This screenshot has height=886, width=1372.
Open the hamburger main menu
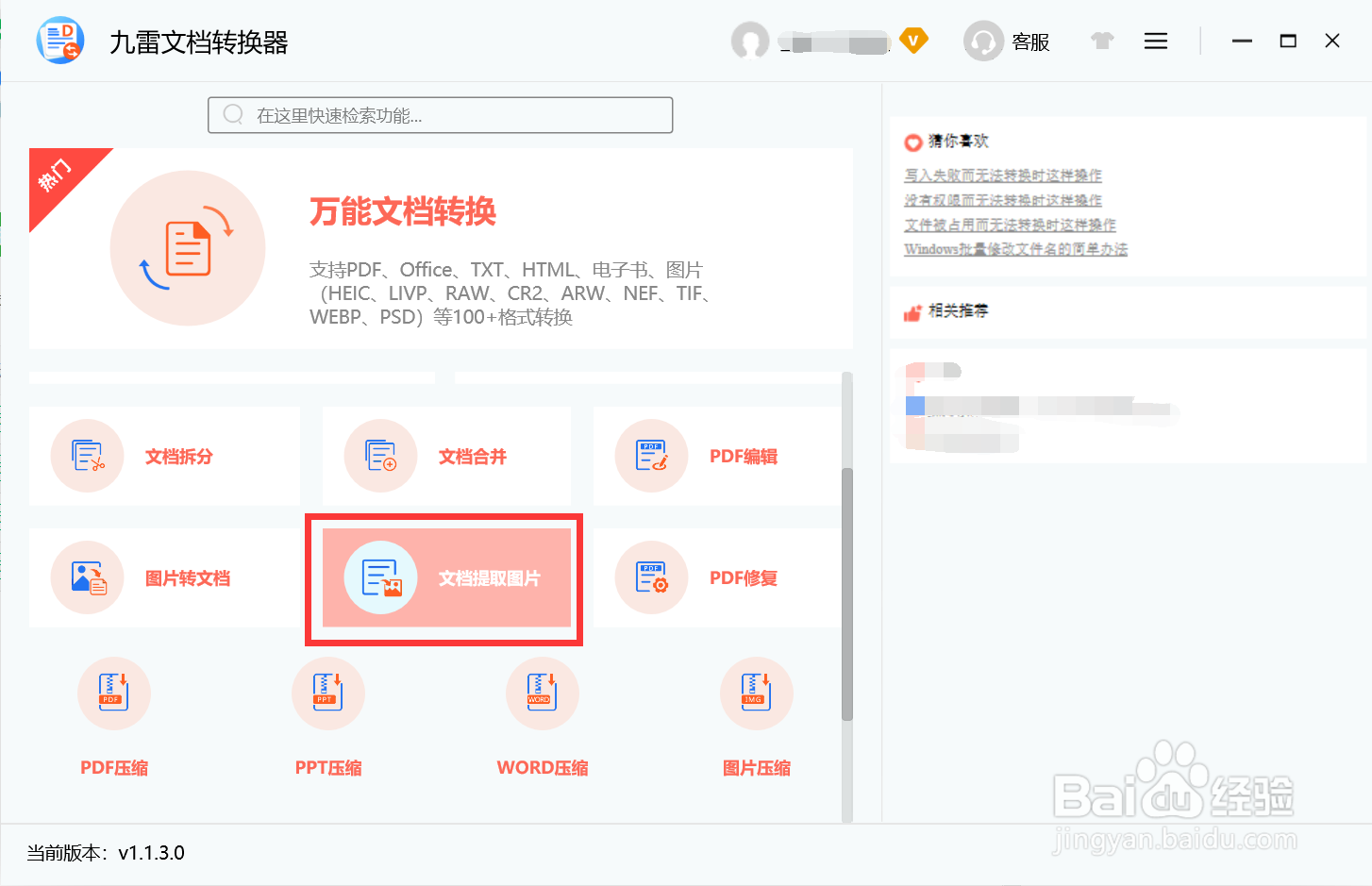(x=1156, y=41)
